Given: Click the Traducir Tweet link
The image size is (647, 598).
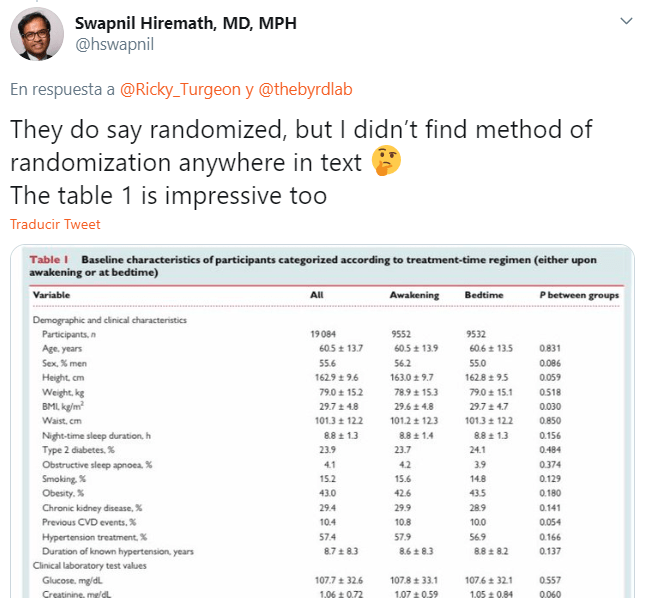Looking at the screenshot, I should coord(55,224).
